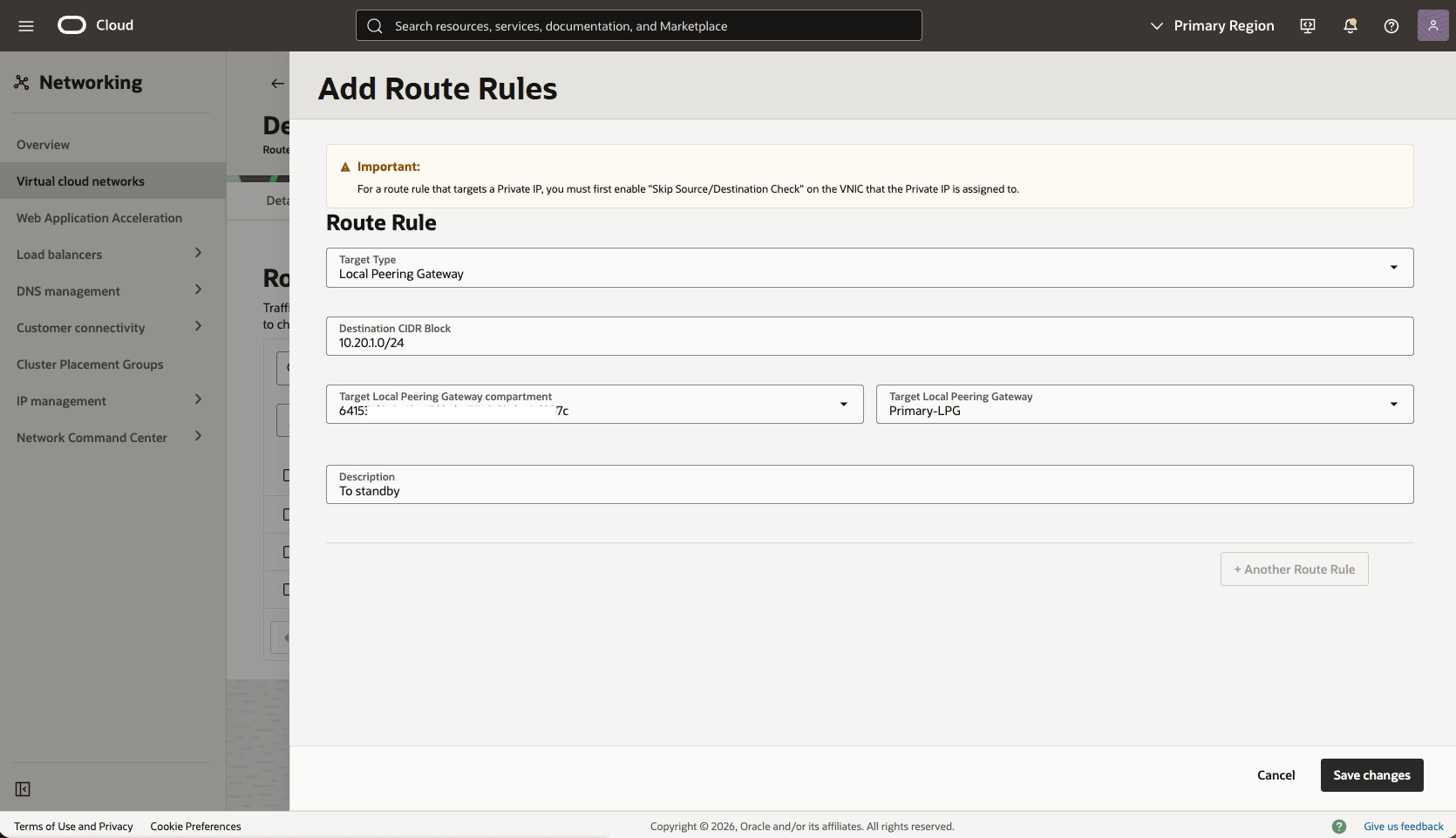The width and height of the screenshot is (1456, 838).
Task: Click the back arrow above Details
Action: coord(277,83)
